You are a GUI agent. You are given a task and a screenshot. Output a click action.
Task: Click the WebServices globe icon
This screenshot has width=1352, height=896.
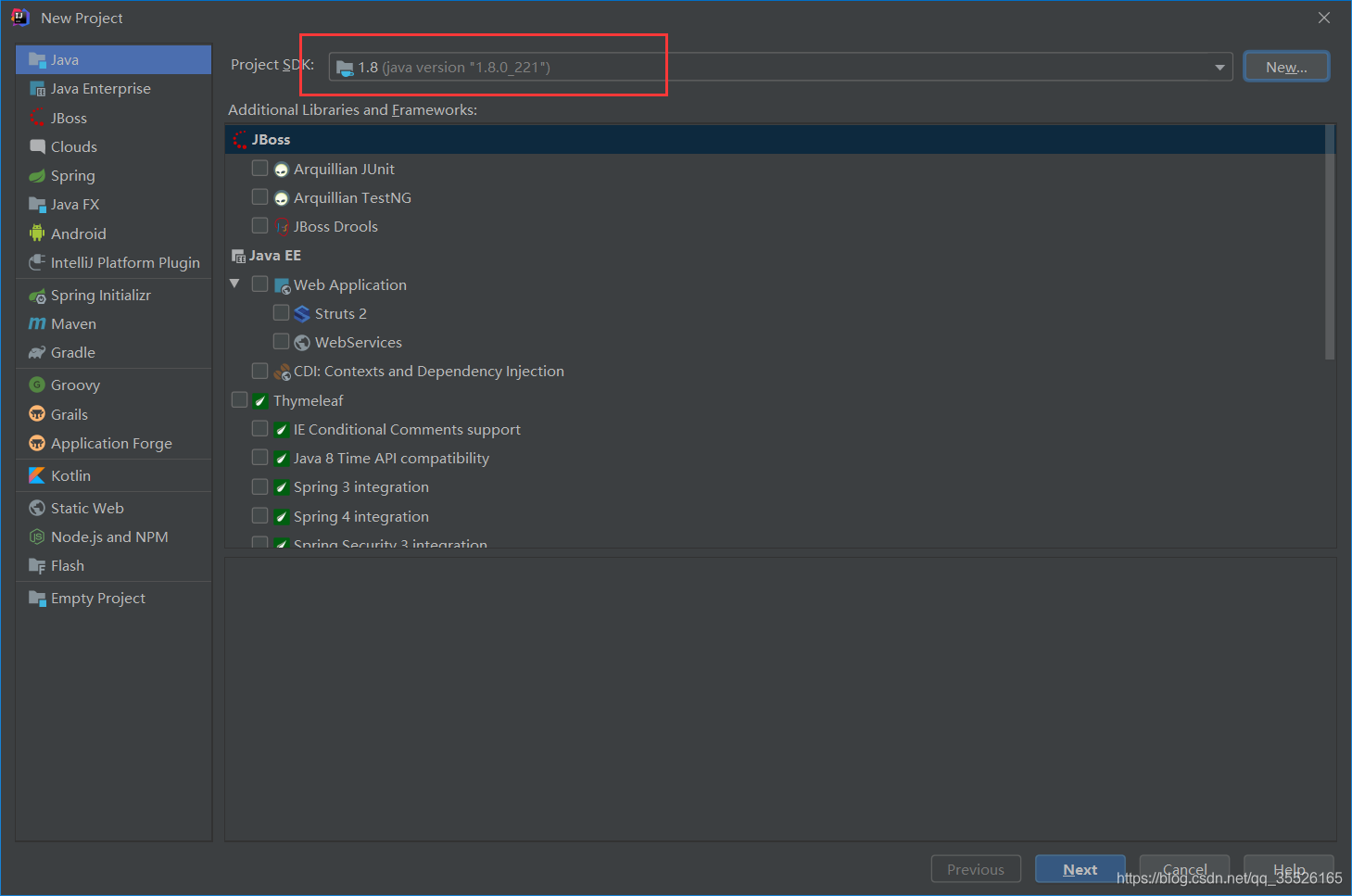click(x=302, y=343)
